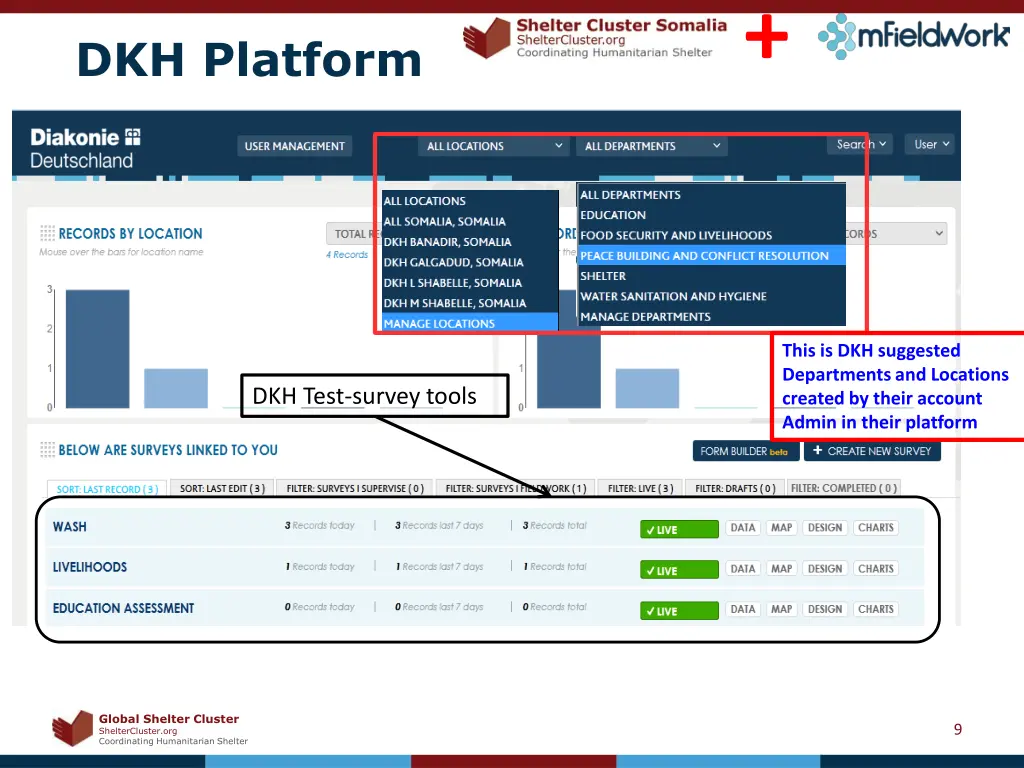Sort surveys by Last Record
Viewport: 1024px width, 768px height.
pos(107,488)
